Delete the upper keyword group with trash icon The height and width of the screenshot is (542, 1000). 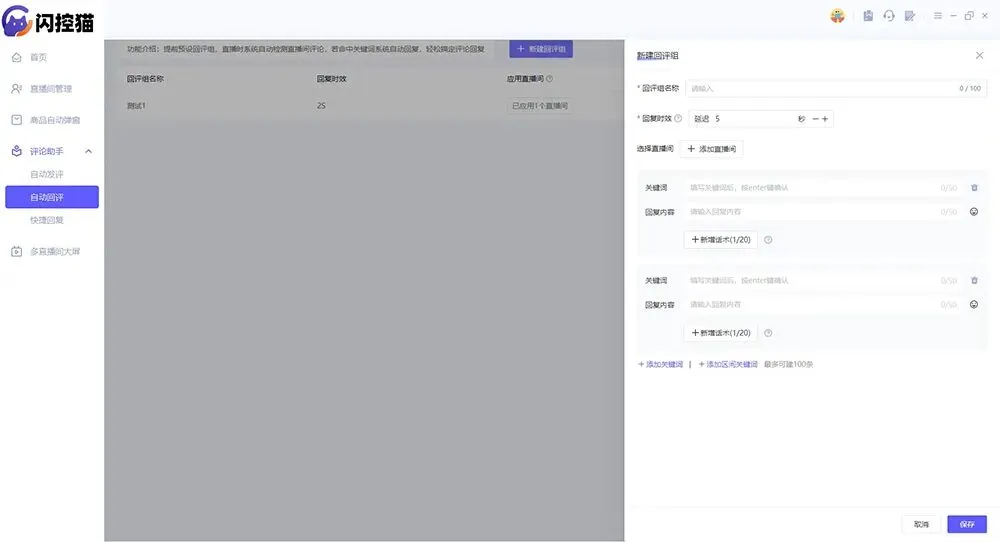[x=974, y=187]
